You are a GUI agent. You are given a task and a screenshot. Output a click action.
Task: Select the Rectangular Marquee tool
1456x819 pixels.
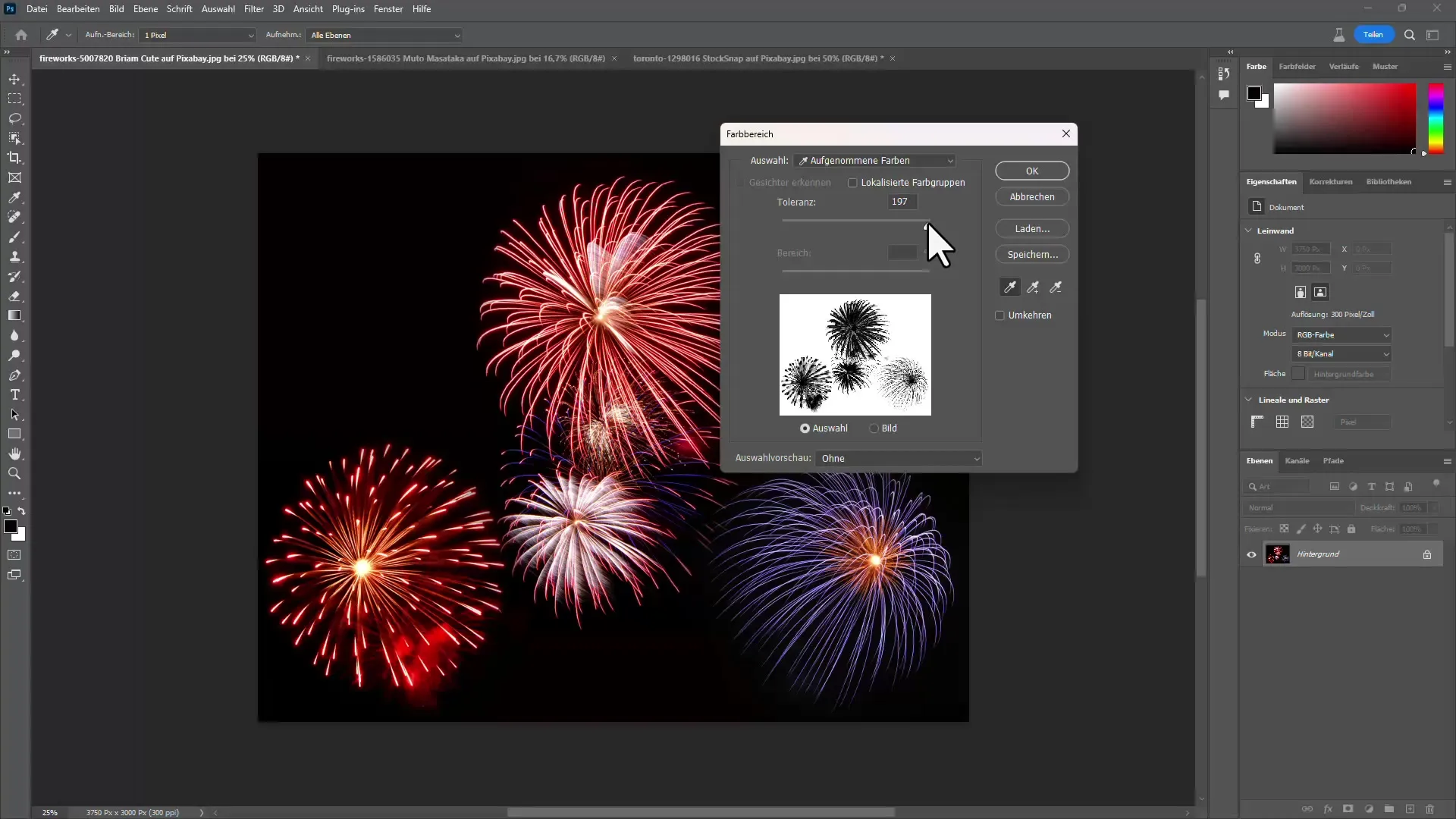pos(14,99)
